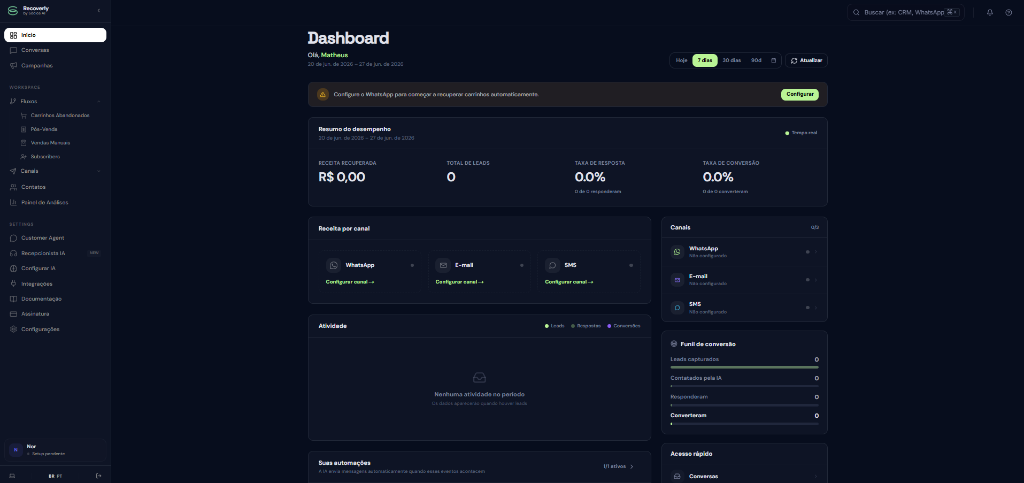Expand the Canais sidebar chevron
1024x483 pixels.
pyautogui.click(x=99, y=171)
